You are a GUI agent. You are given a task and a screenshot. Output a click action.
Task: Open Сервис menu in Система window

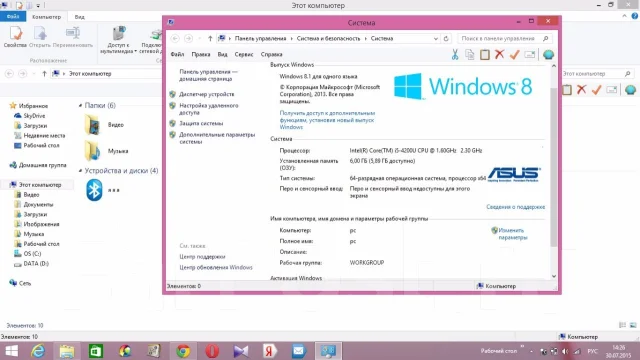click(x=244, y=54)
